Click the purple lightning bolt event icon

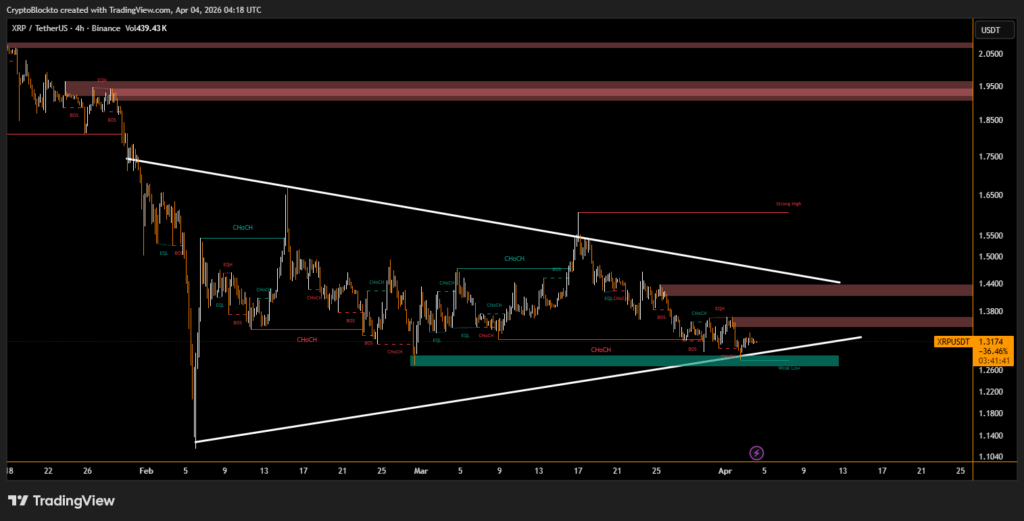click(x=757, y=453)
